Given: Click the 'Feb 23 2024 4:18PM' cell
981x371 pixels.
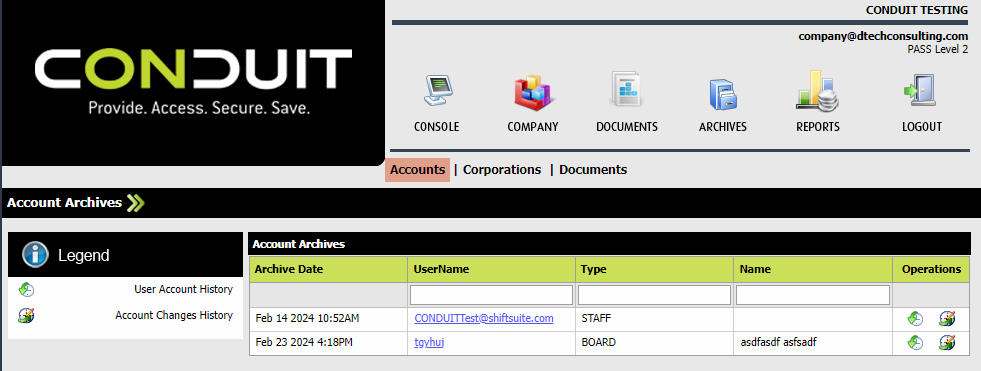Looking at the screenshot, I should click(328, 343).
